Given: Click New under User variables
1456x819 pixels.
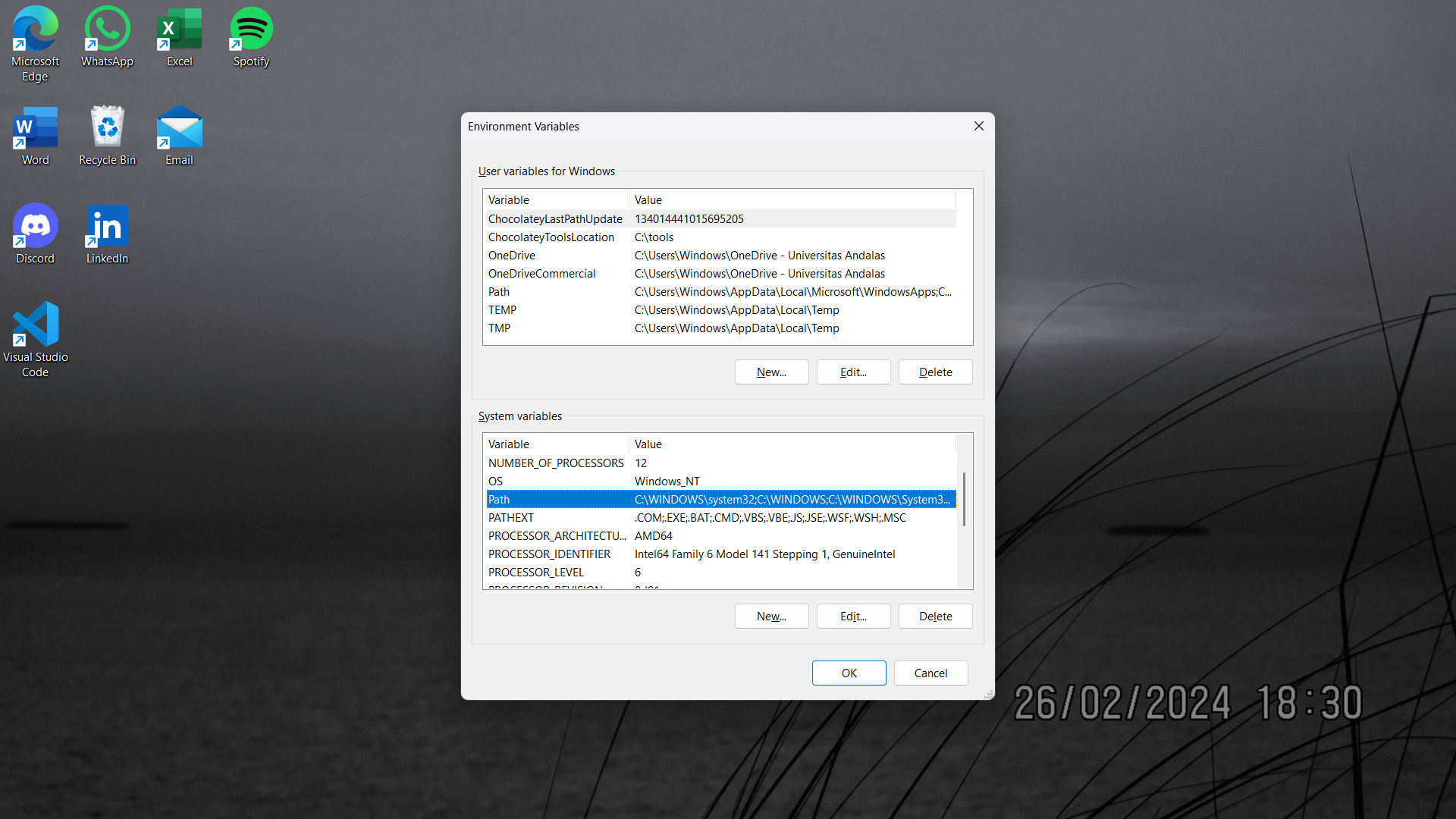Looking at the screenshot, I should [x=771, y=372].
